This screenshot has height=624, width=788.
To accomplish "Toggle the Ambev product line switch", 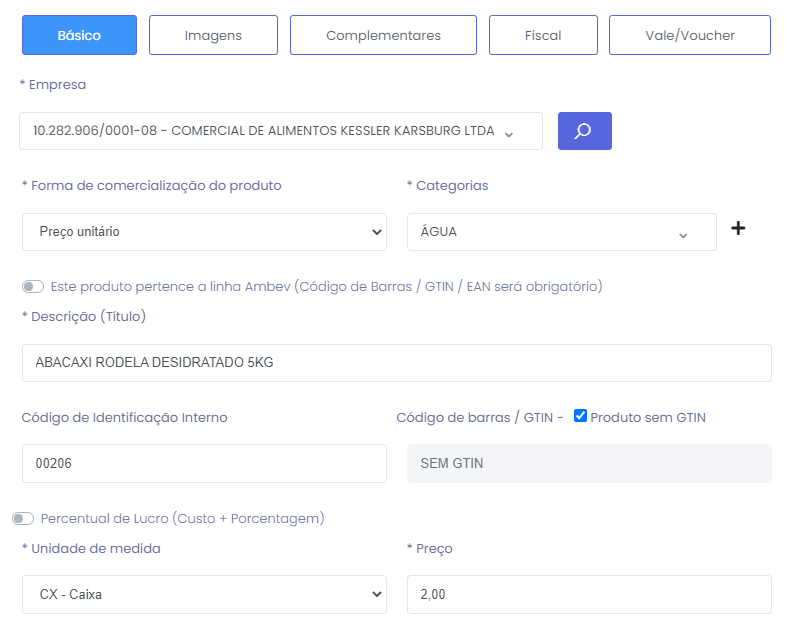I will coord(33,287).
